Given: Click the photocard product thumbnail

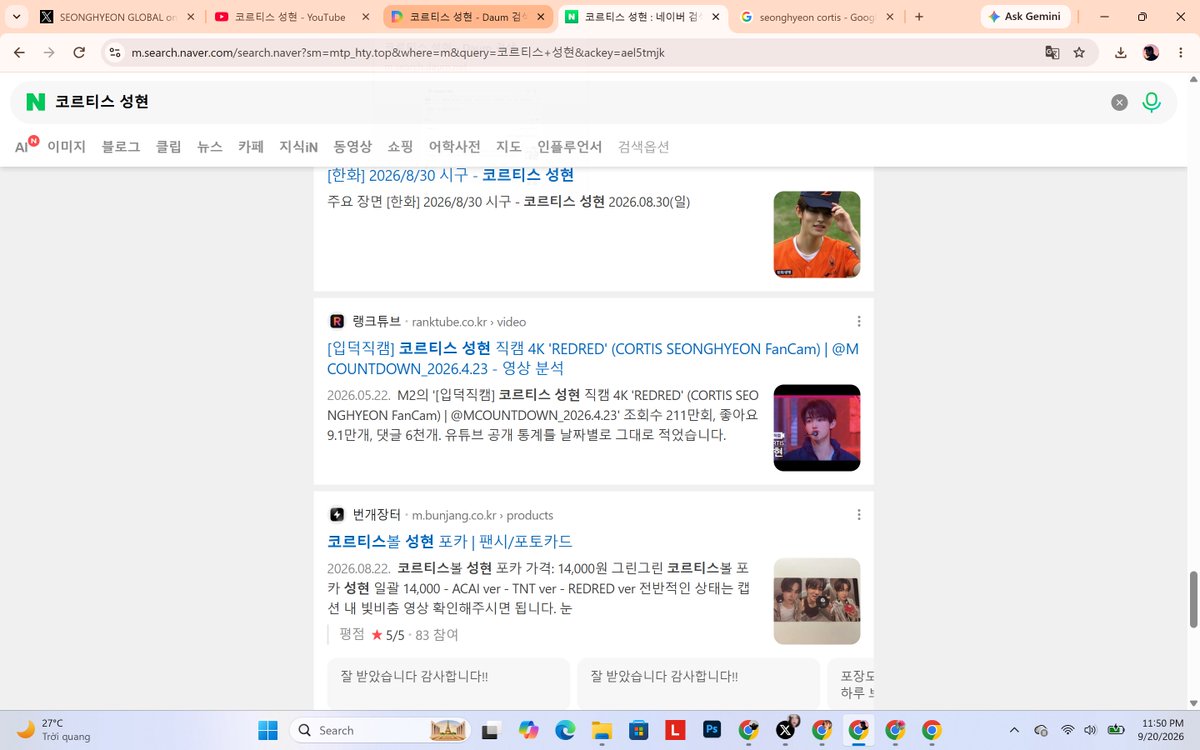Looking at the screenshot, I should tap(817, 601).
